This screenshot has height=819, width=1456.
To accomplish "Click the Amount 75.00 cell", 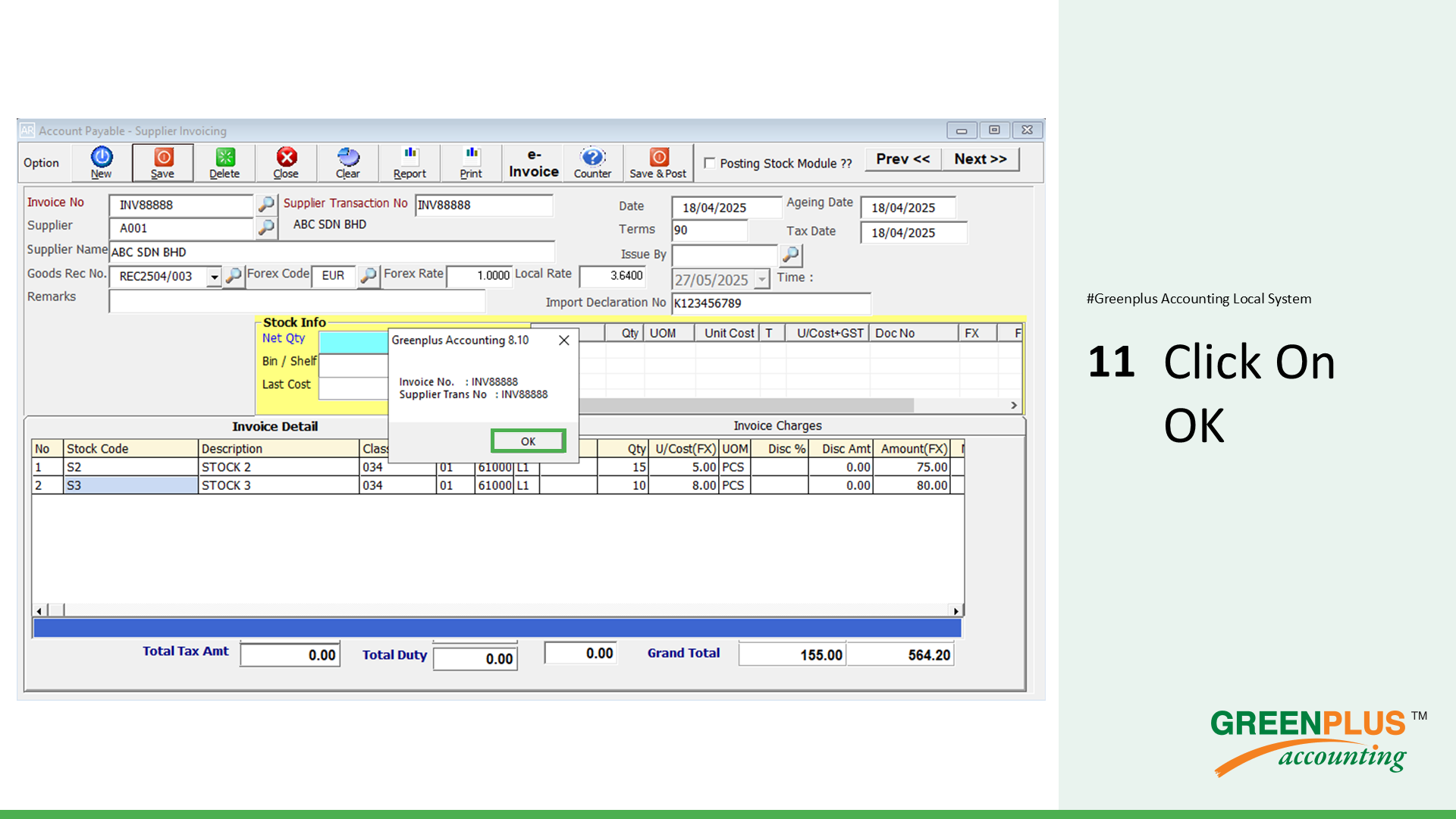I will pyautogui.click(x=911, y=467).
